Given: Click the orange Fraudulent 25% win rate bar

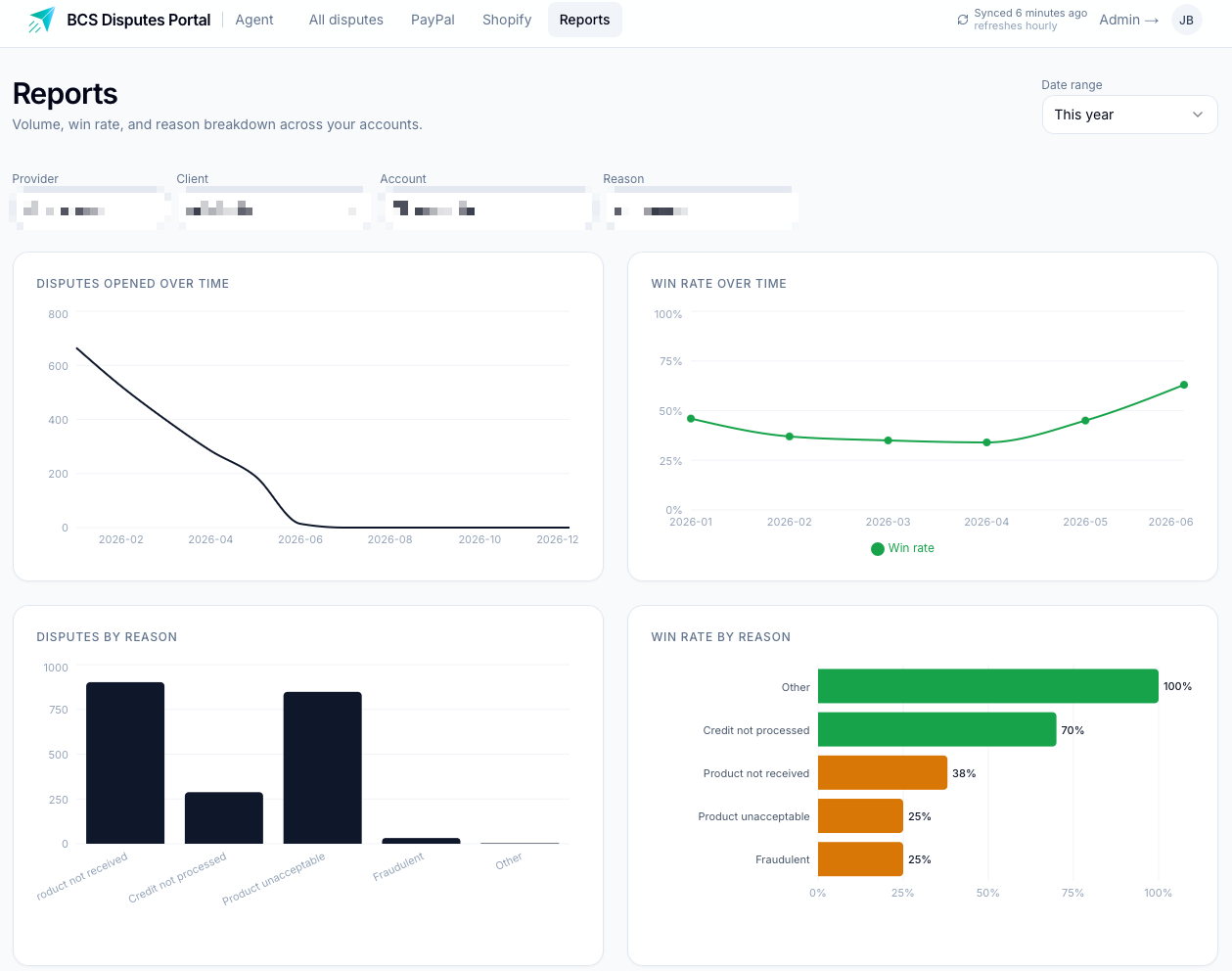Looking at the screenshot, I should pyautogui.click(x=860, y=858).
